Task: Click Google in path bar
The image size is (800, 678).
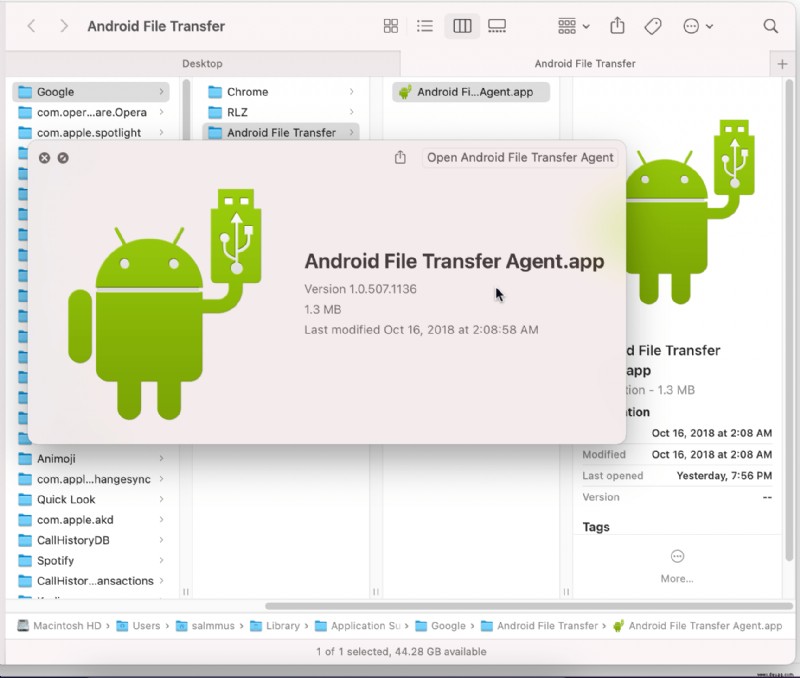Action: click(x=441, y=626)
